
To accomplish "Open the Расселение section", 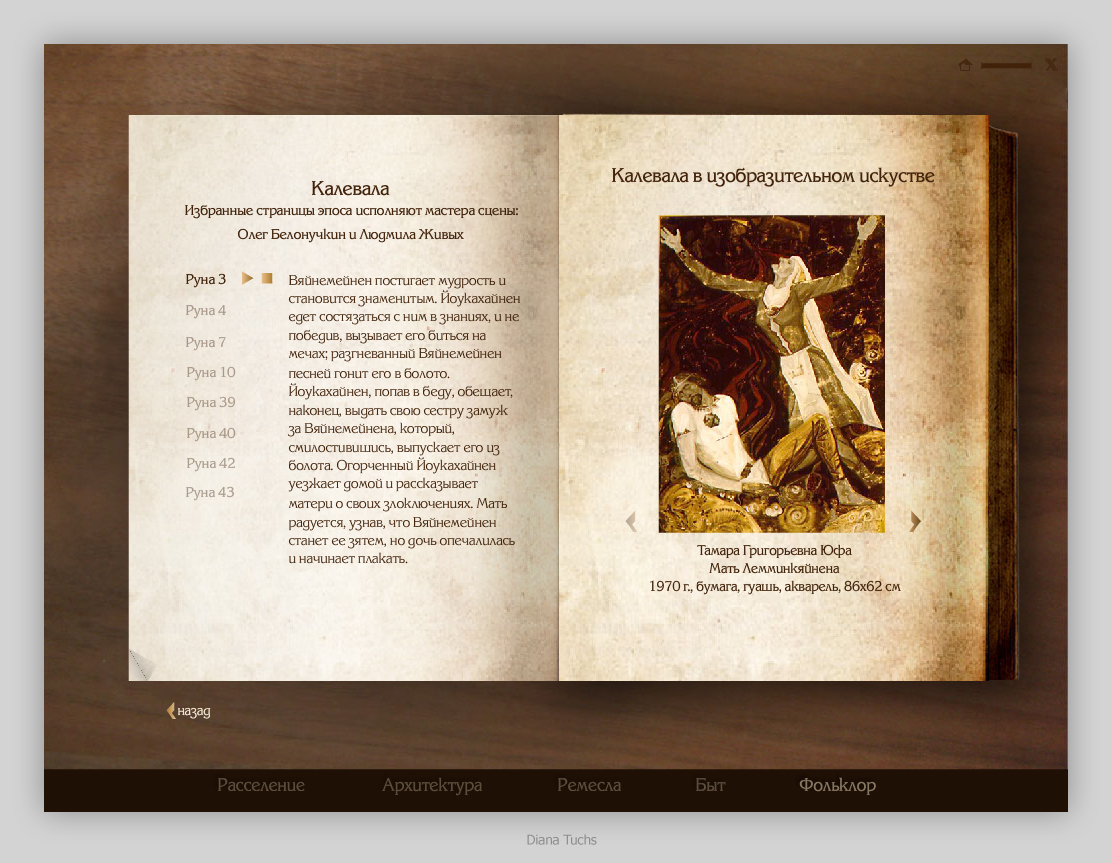I will coord(261,785).
